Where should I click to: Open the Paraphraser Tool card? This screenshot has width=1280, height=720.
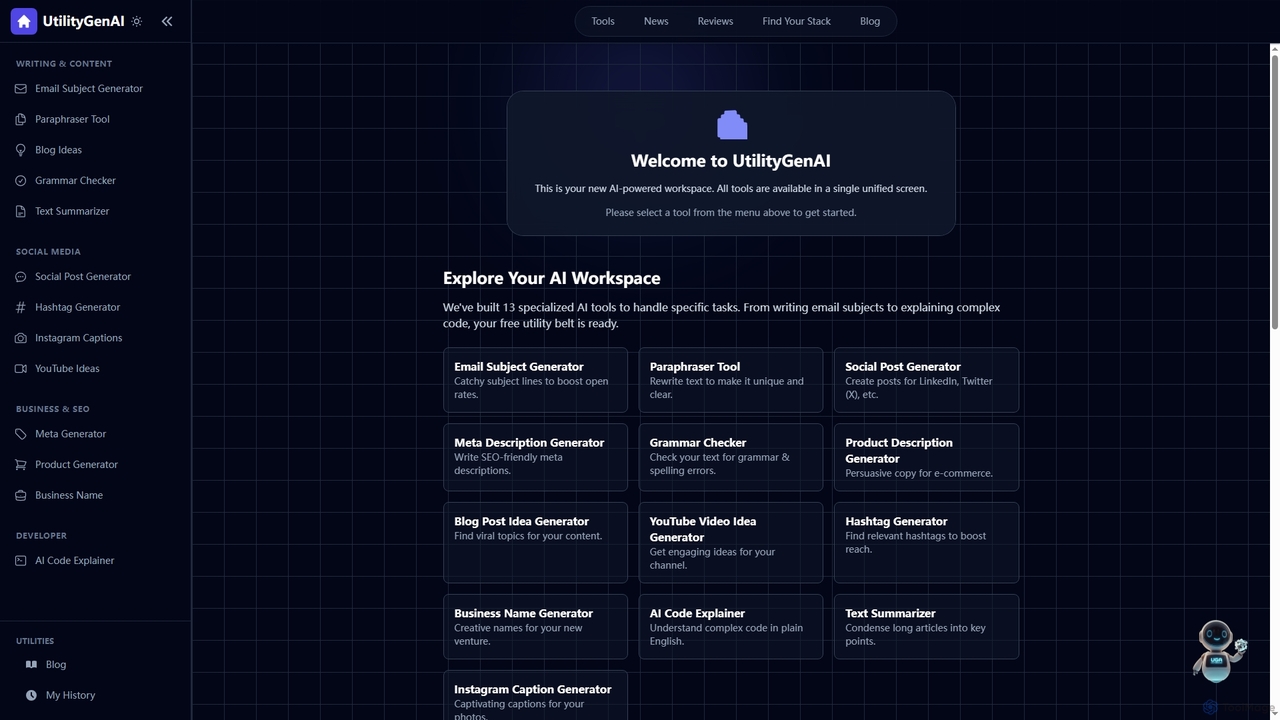pos(731,380)
